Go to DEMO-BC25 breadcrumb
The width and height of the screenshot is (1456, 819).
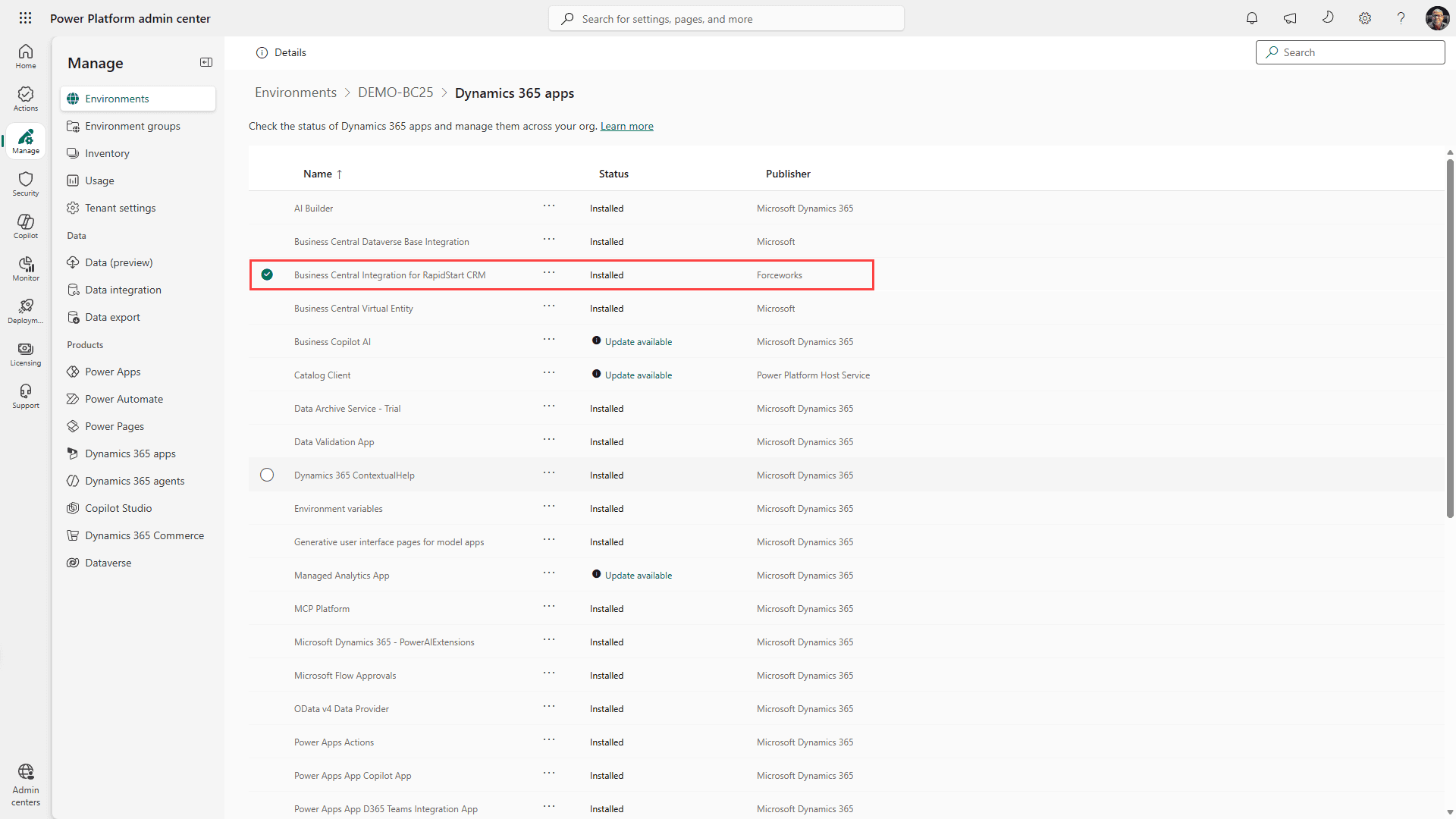pos(396,93)
